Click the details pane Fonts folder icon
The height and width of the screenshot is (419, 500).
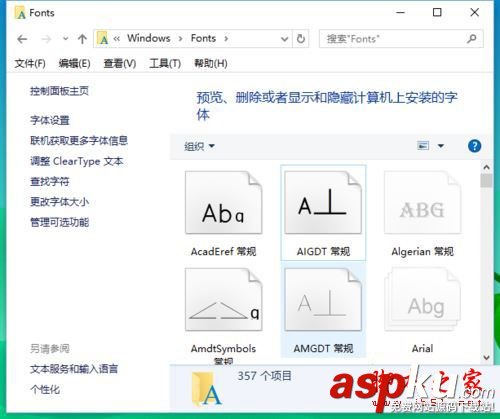tap(207, 389)
